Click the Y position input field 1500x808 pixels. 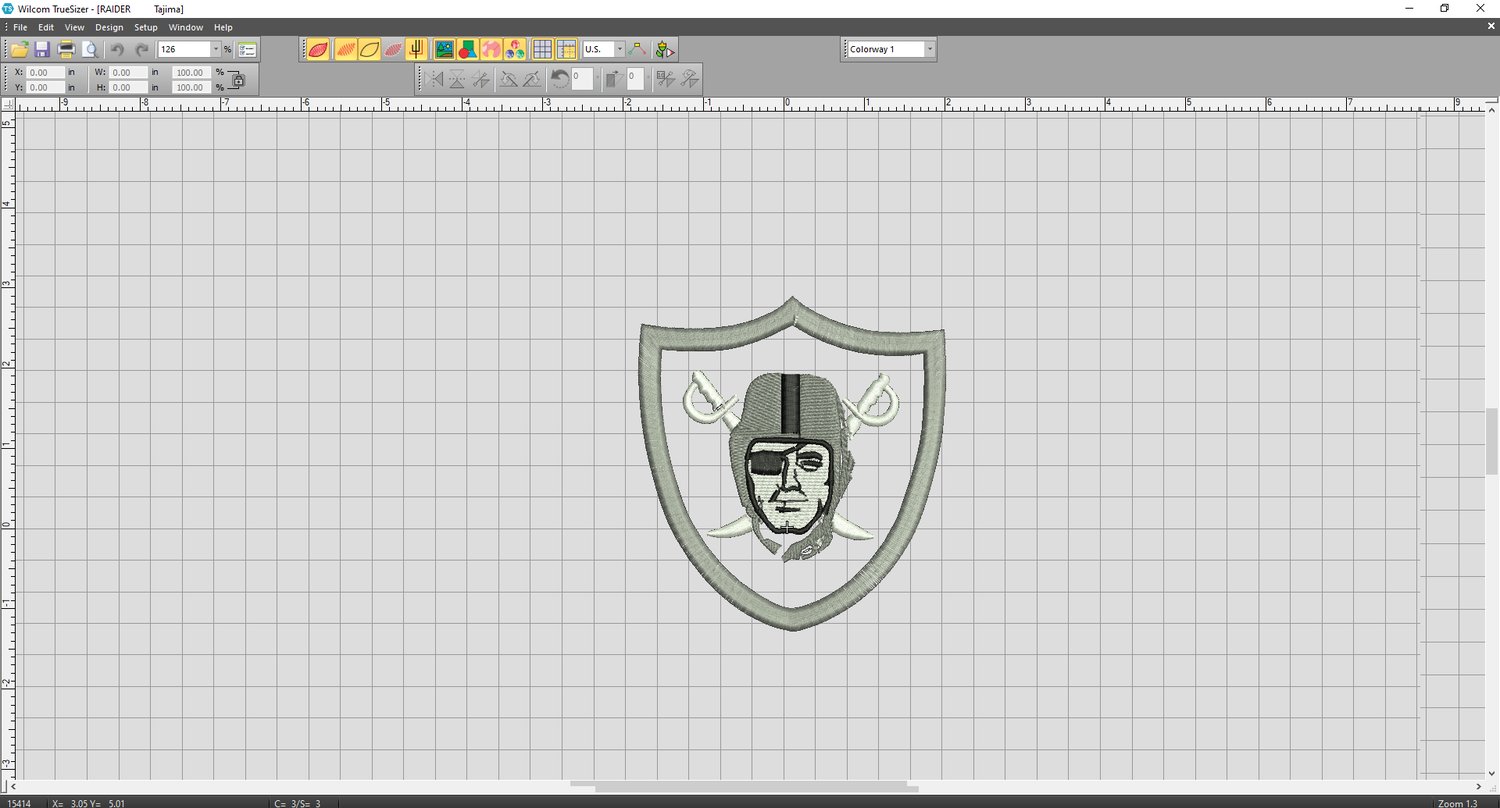(x=46, y=88)
